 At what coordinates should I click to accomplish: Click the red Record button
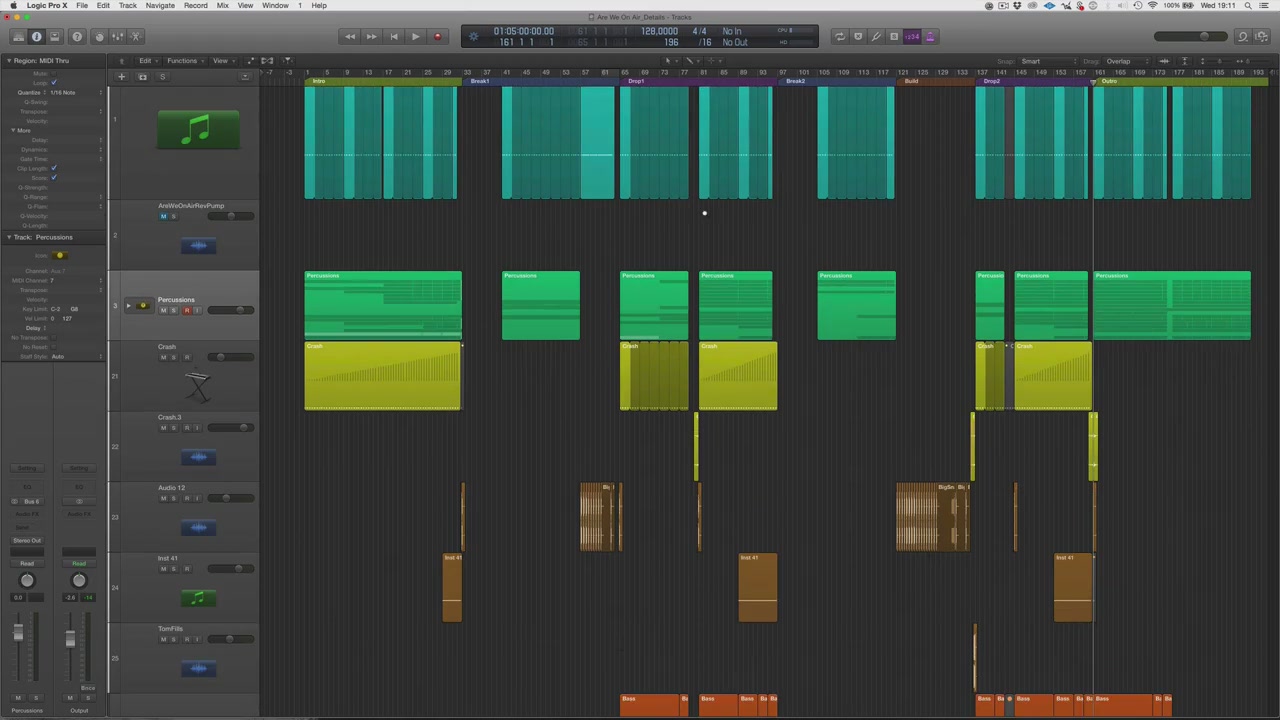pos(437,37)
